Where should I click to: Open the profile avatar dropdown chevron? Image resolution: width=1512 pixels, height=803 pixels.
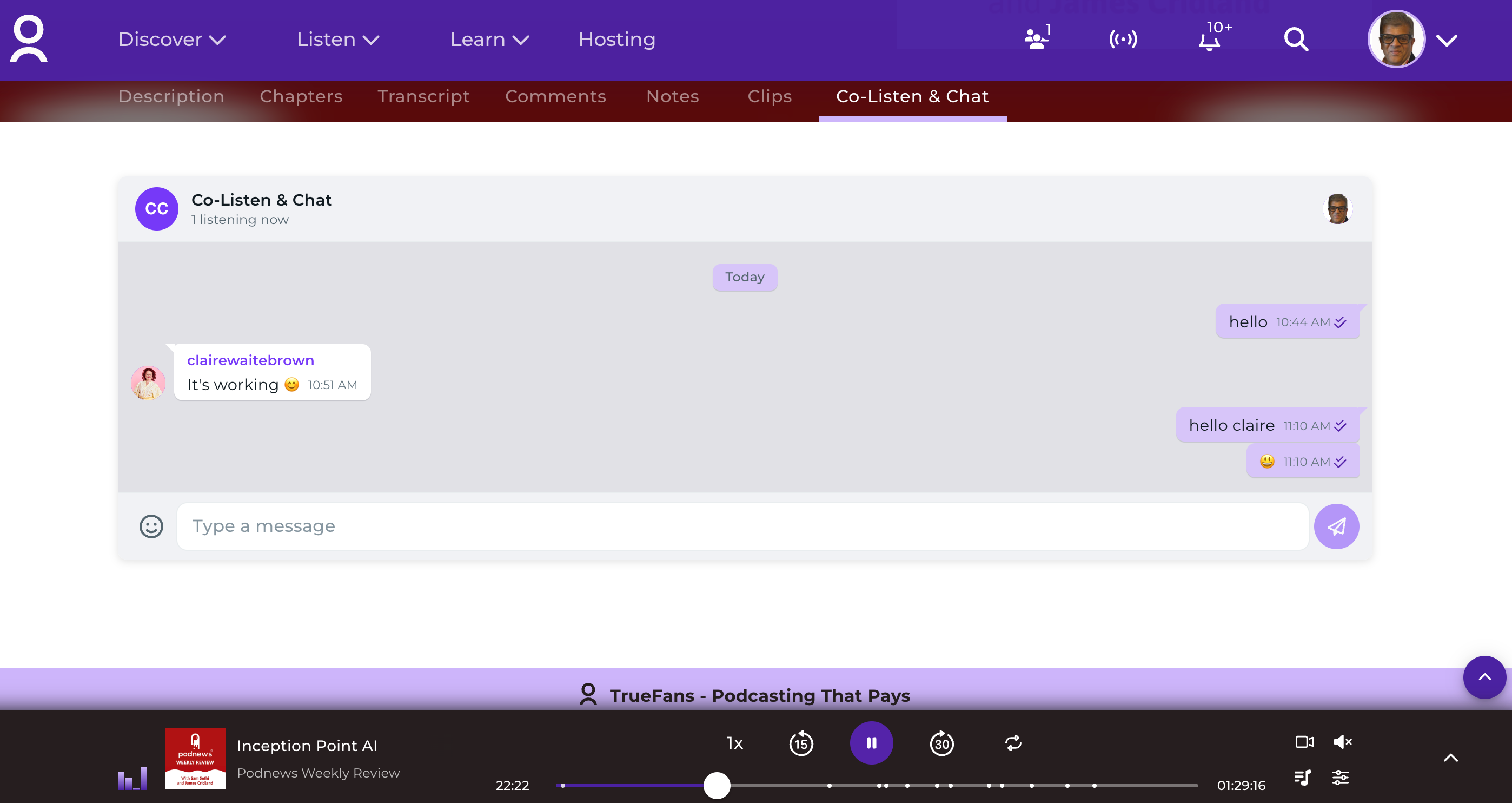point(1446,40)
